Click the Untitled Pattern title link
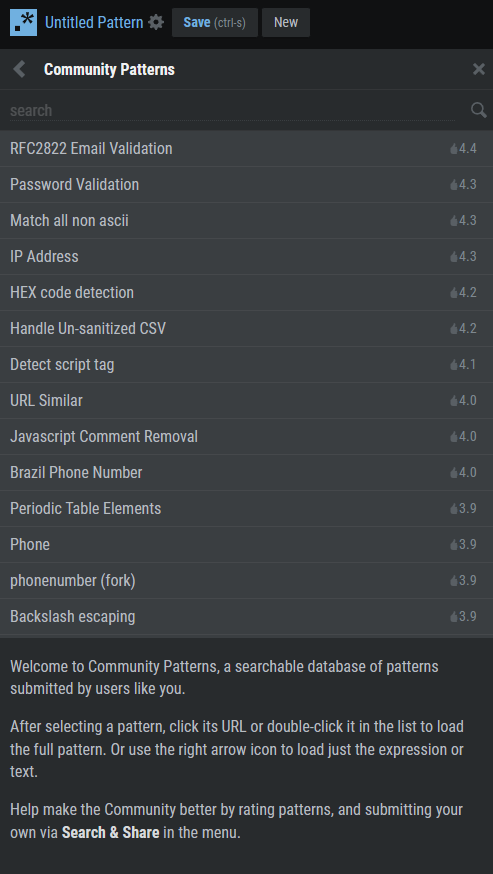This screenshot has width=493, height=874. 94,22
